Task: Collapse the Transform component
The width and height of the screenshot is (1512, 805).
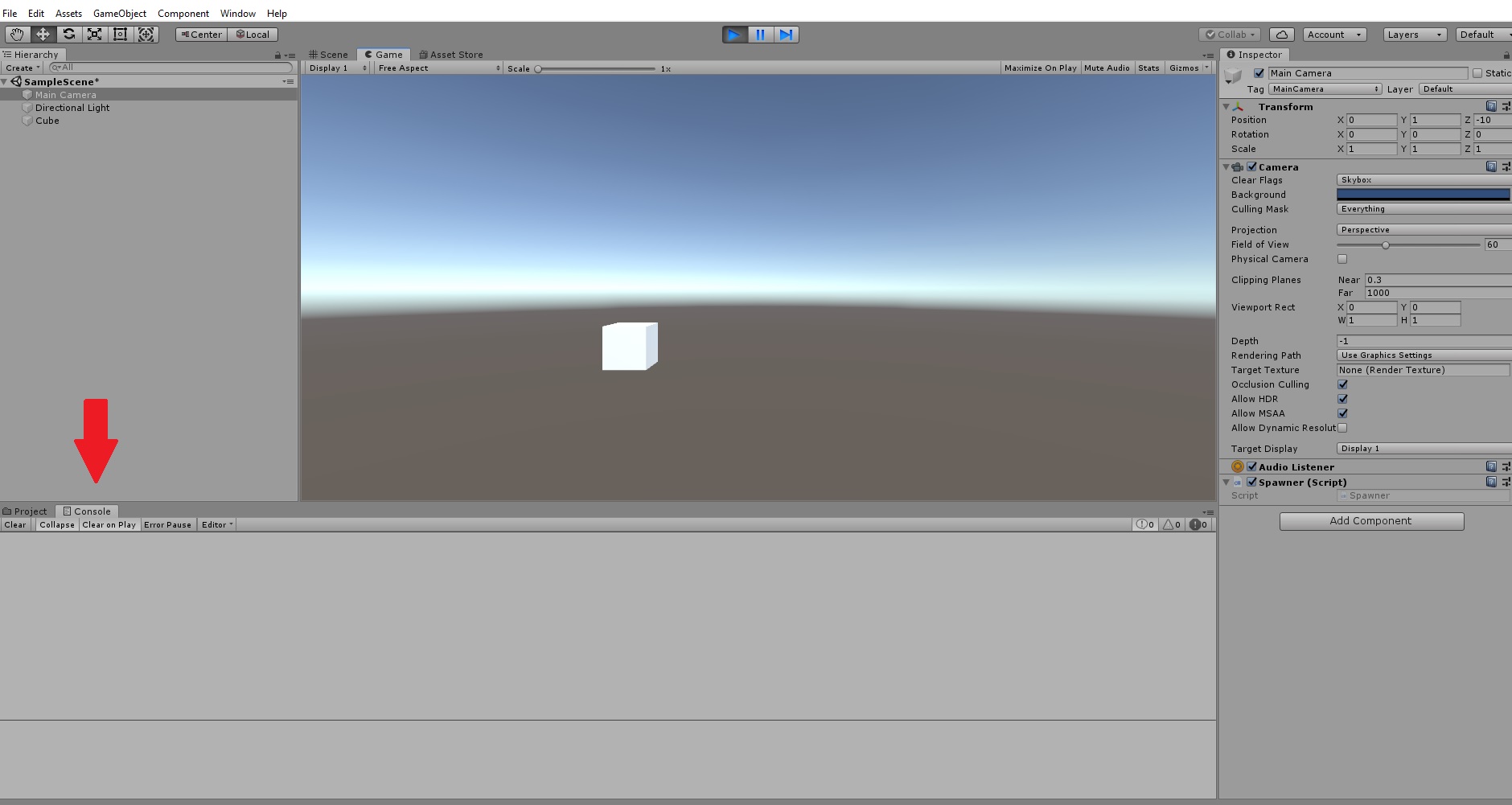Action: (1226, 106)
